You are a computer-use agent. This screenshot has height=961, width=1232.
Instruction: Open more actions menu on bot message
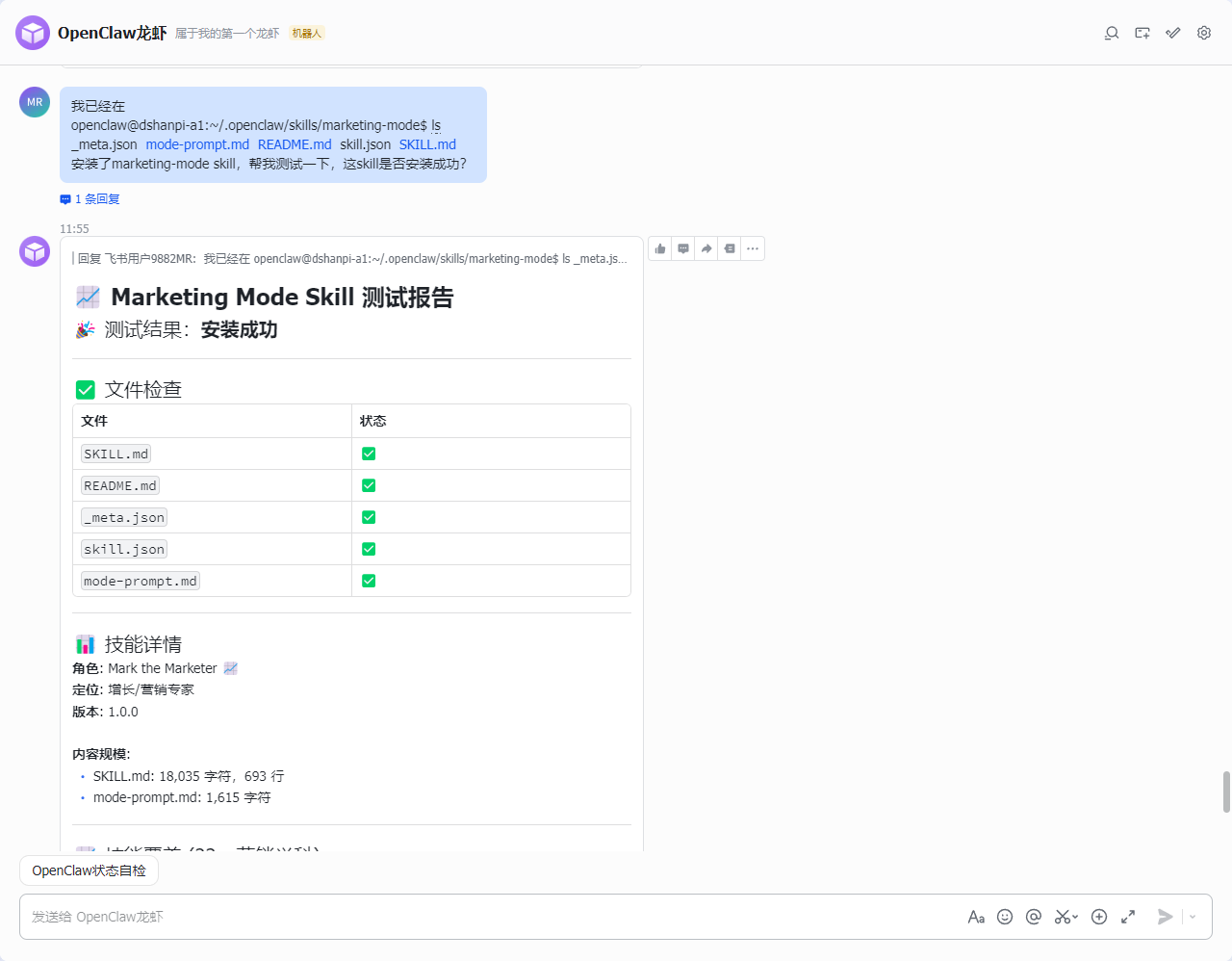point(753,248)
